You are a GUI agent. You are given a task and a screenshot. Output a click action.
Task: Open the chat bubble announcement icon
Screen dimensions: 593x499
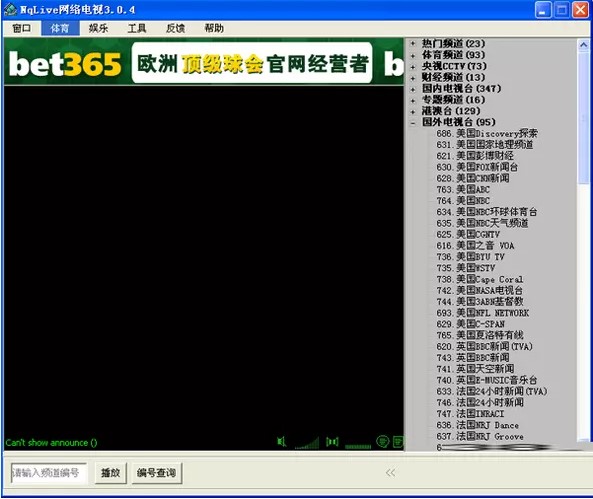coord(383,441)
